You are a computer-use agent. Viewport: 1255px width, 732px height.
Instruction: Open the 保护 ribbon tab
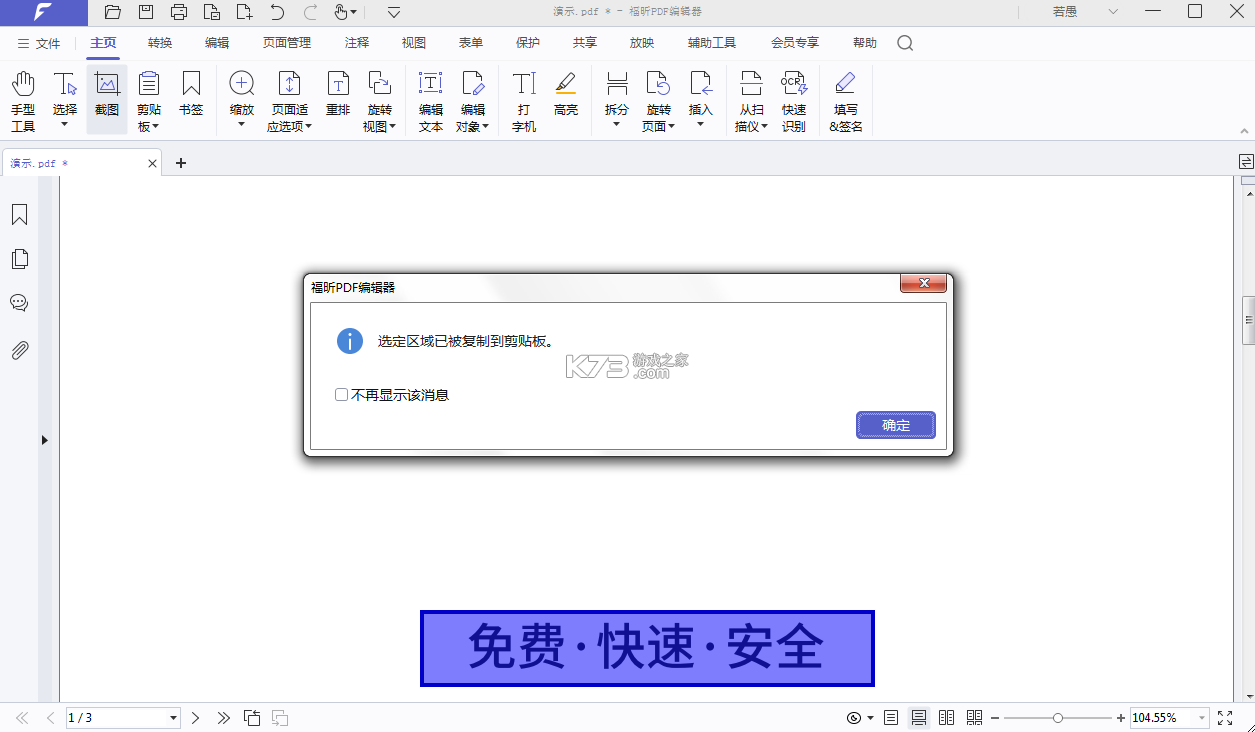[528, 43]
